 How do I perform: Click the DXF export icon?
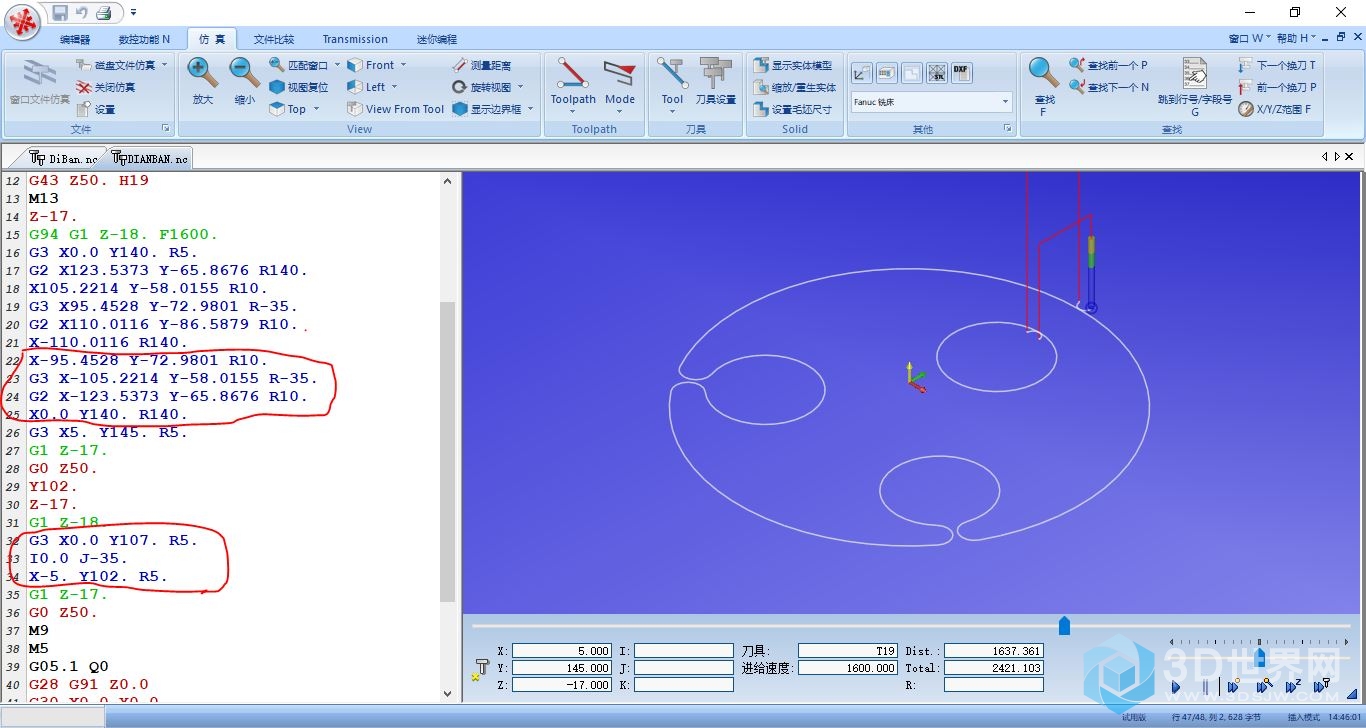[x=961, y=73]
